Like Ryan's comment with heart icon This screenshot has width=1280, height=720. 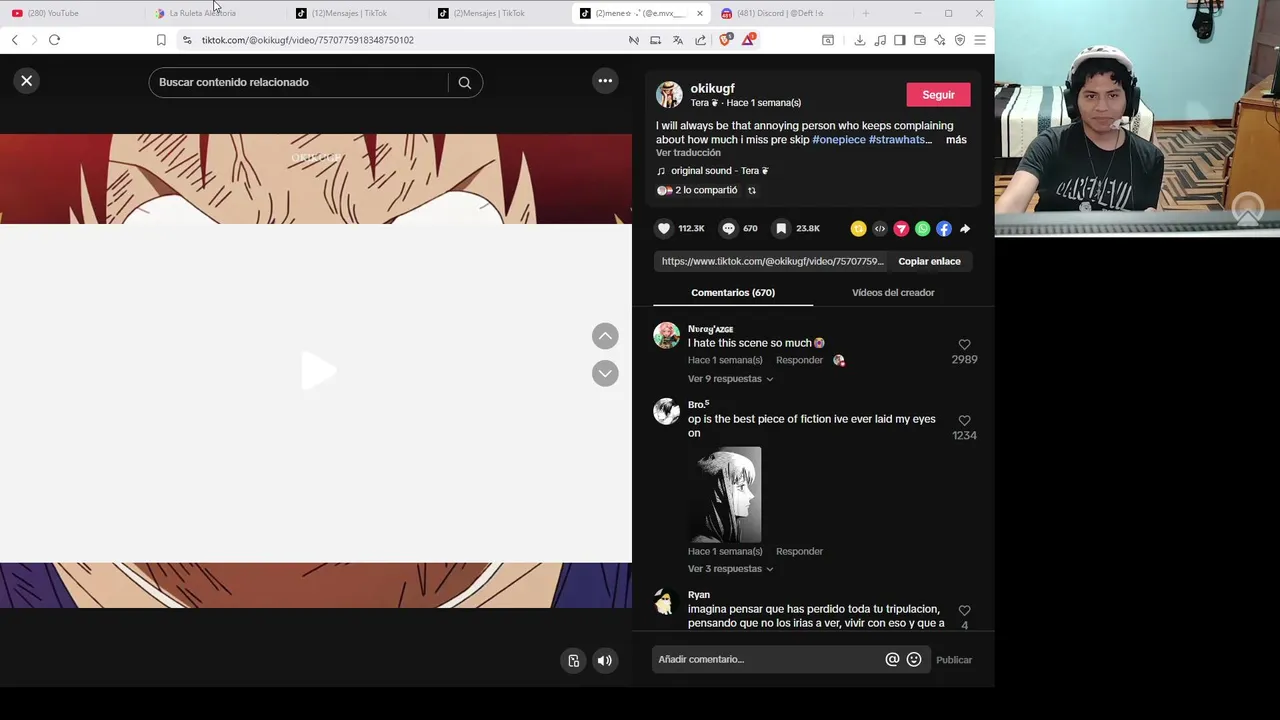pyautogui.click(x=964, y=611)
